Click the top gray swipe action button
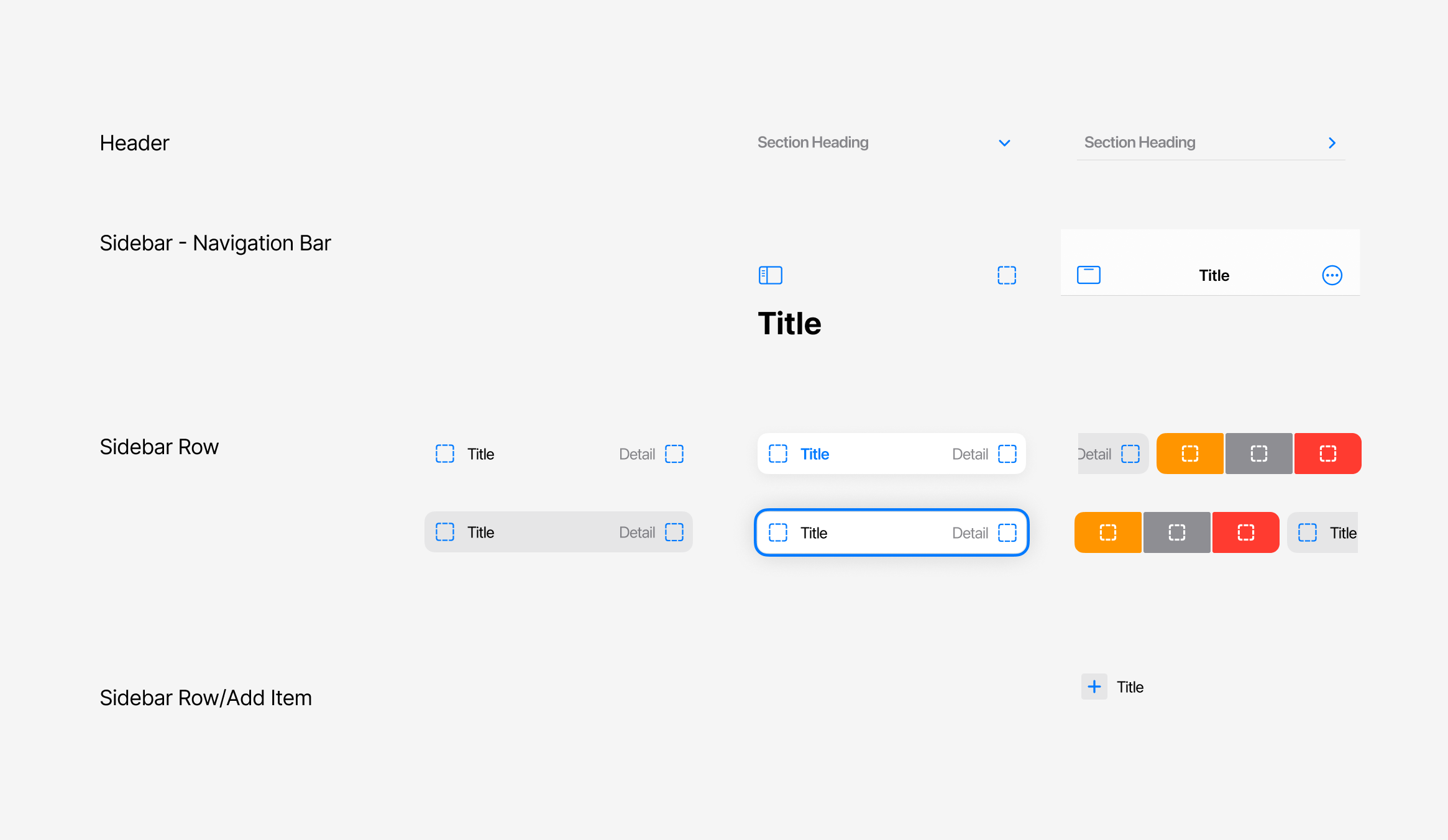Screen dimensions: 1448x840 click(x=1258, y=454)
